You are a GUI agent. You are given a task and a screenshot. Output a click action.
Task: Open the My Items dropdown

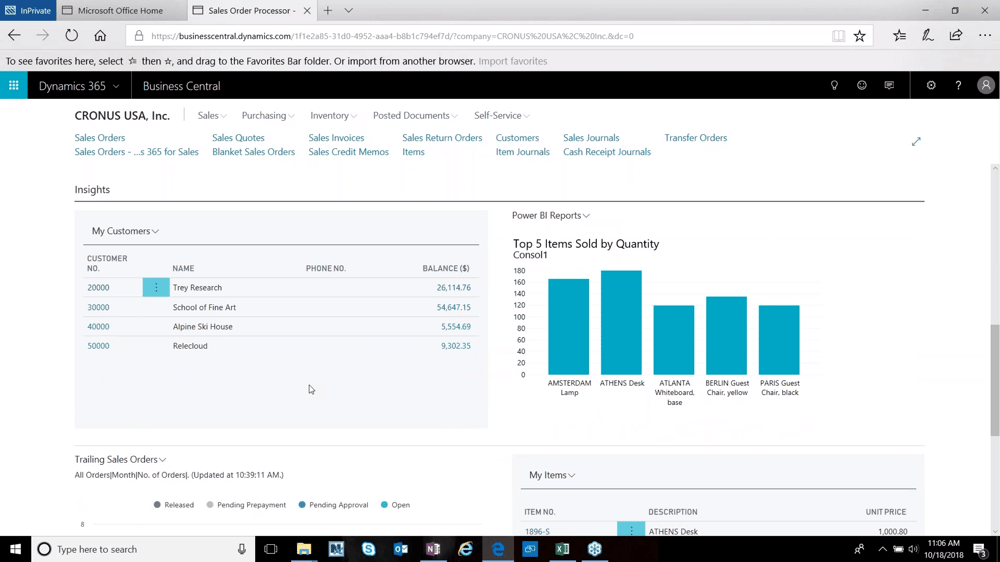pos(552,475)
